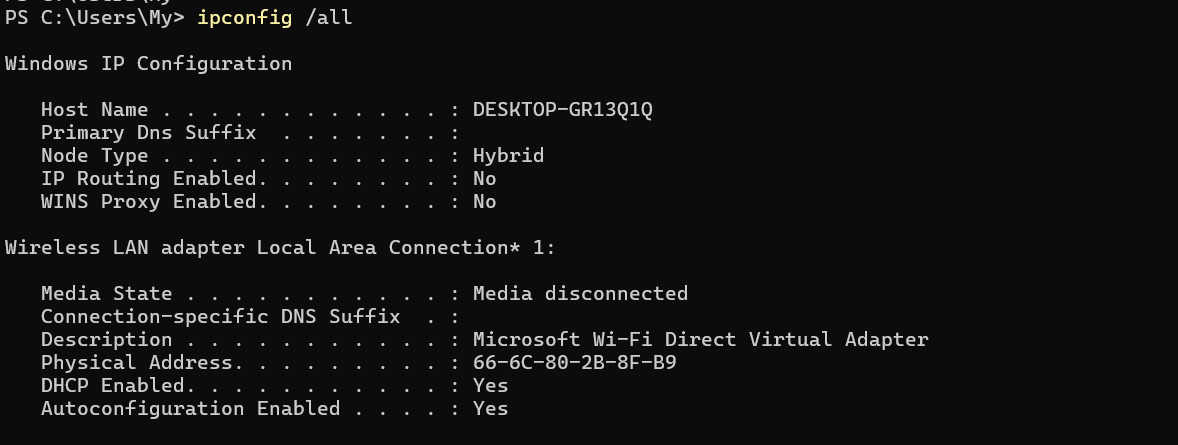Click the Media disconnected value
Screen dimensions: 1178x445
pyautogui.click(x=580, y=294)
